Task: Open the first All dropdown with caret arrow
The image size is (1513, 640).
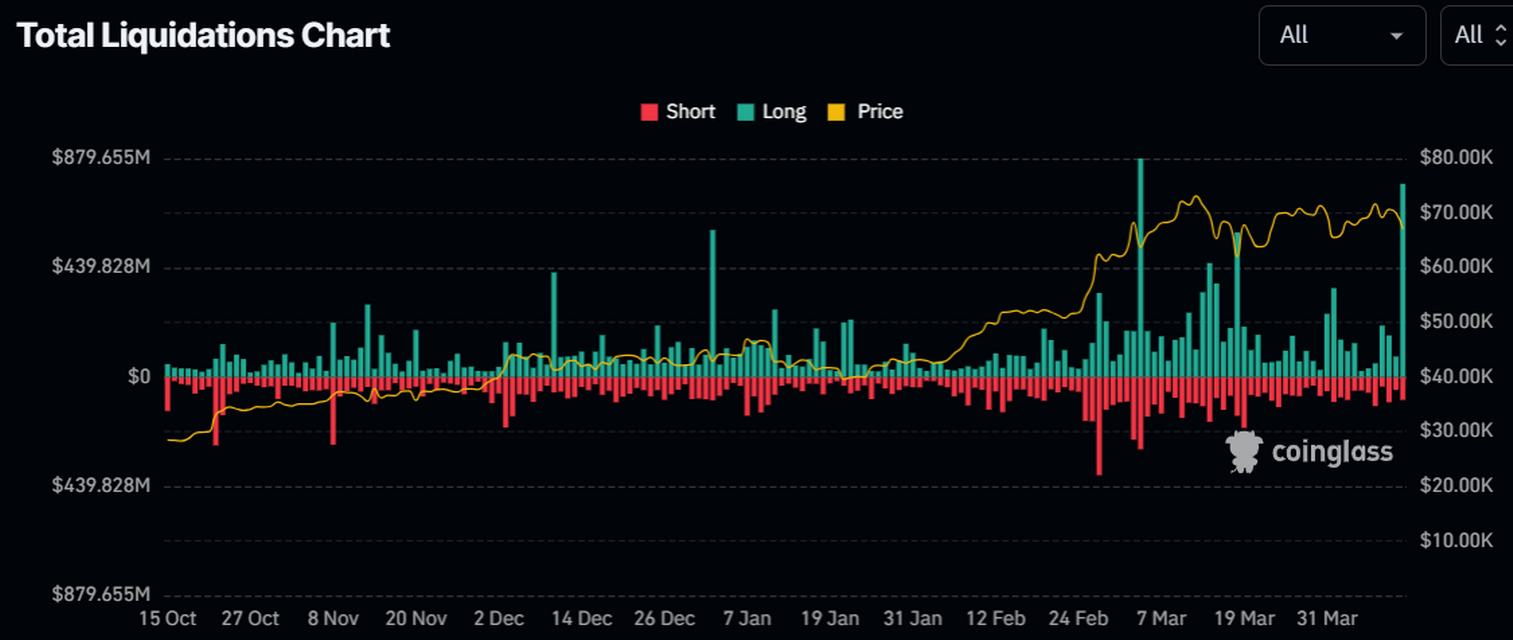Action: 1341,35
